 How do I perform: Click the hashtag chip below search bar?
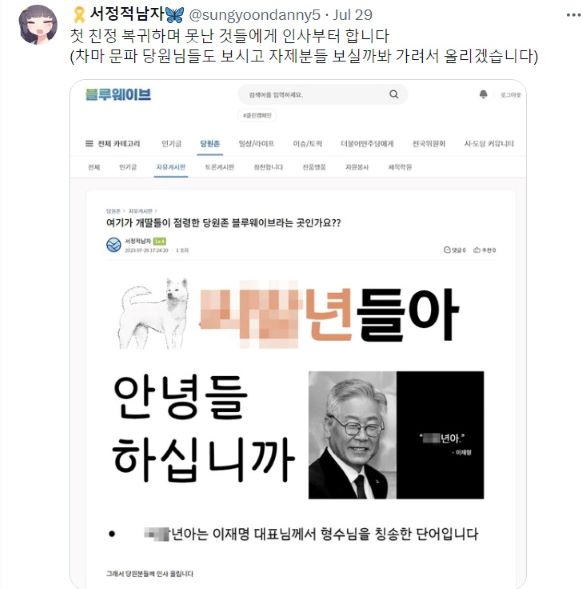coord(257,115)
